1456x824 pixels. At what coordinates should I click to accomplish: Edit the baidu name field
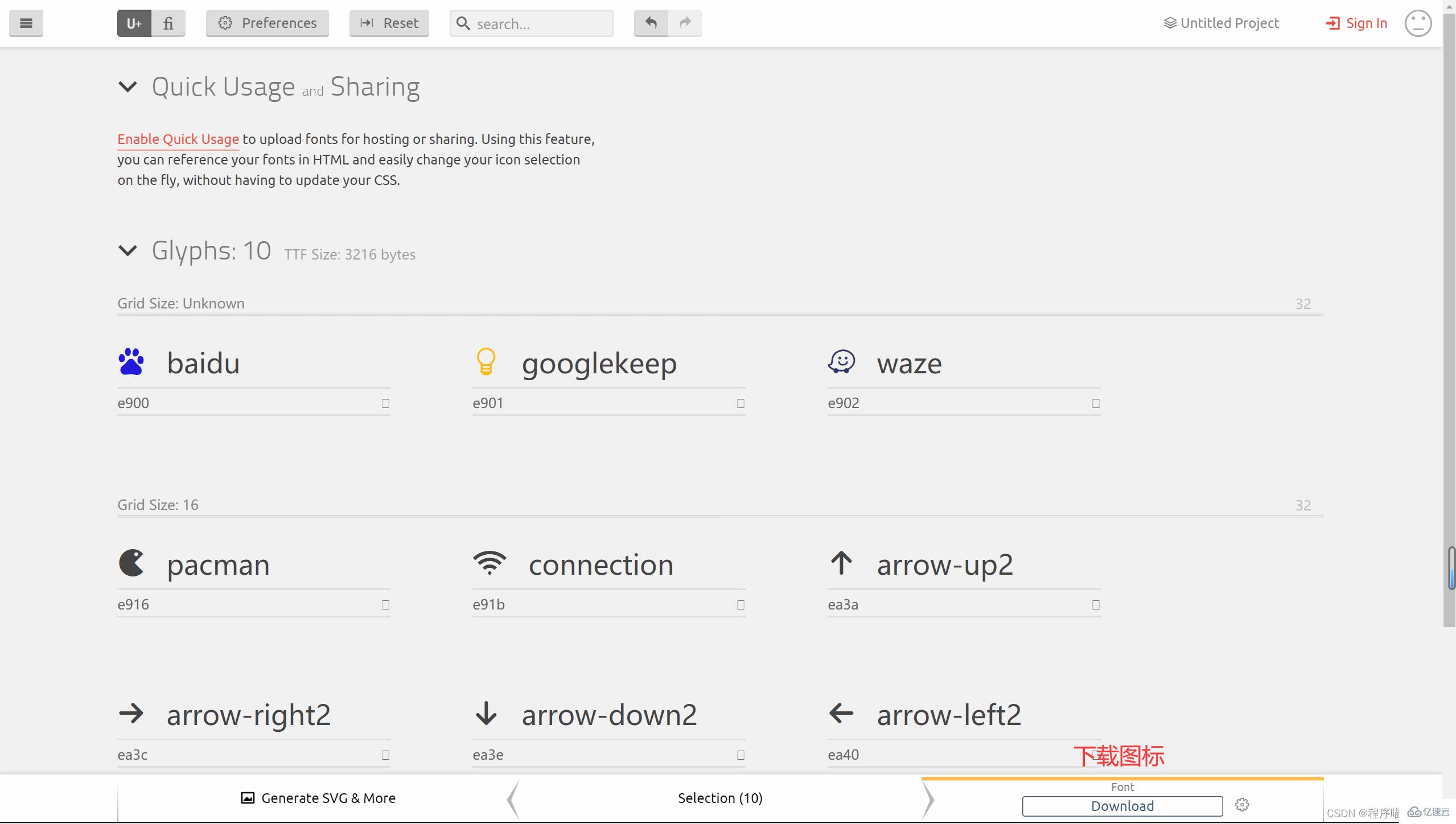pos(278,364)
